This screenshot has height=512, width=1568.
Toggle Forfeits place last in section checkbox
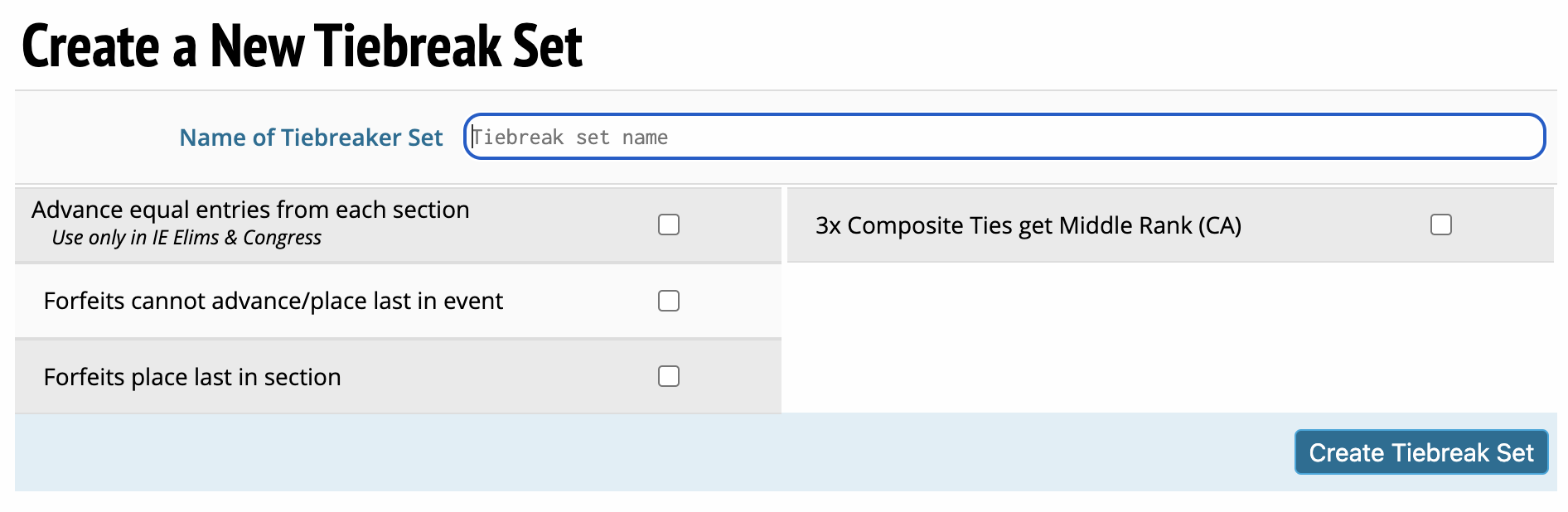669,376
